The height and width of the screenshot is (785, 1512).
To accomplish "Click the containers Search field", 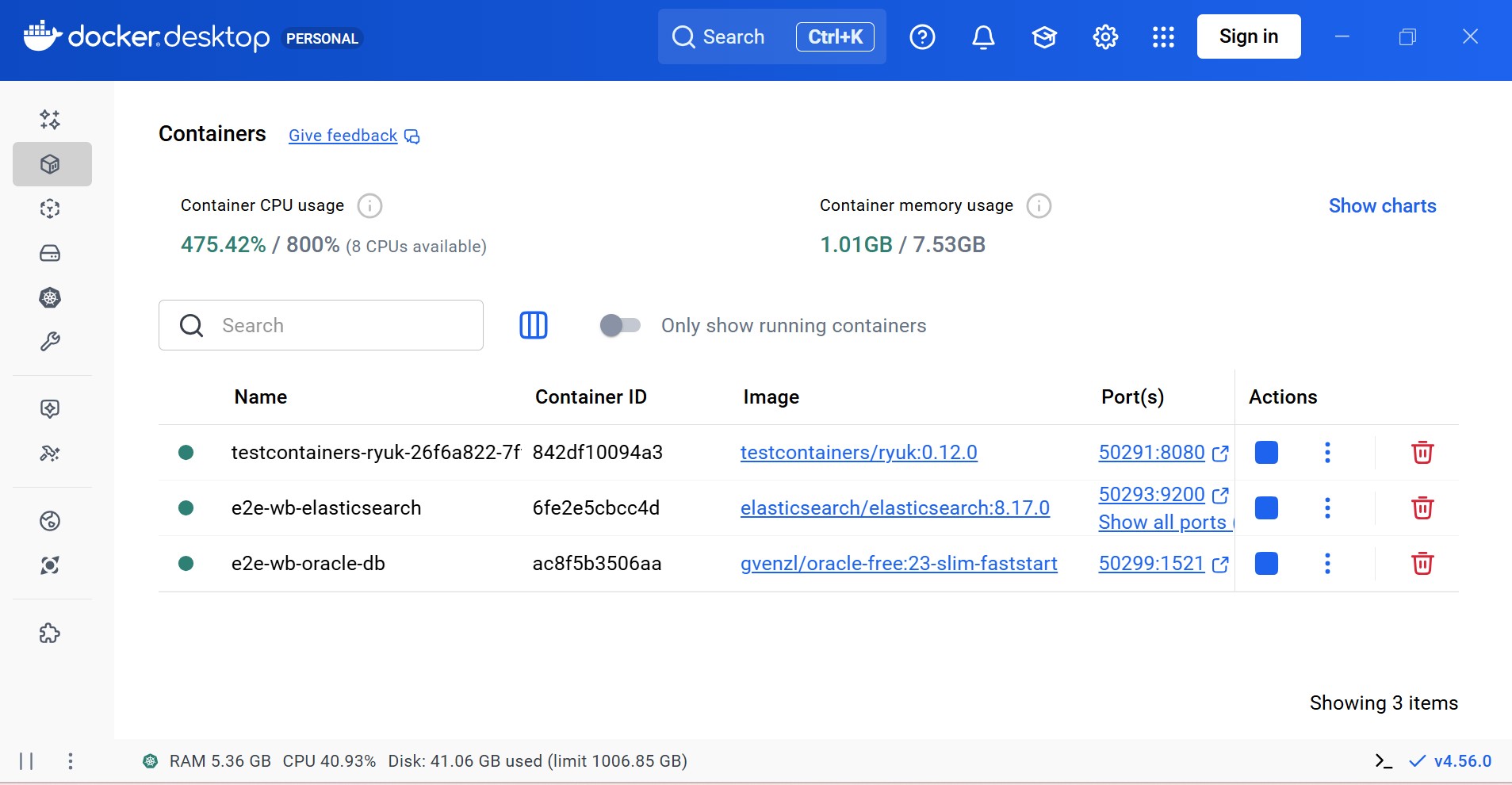I will 321,325.
